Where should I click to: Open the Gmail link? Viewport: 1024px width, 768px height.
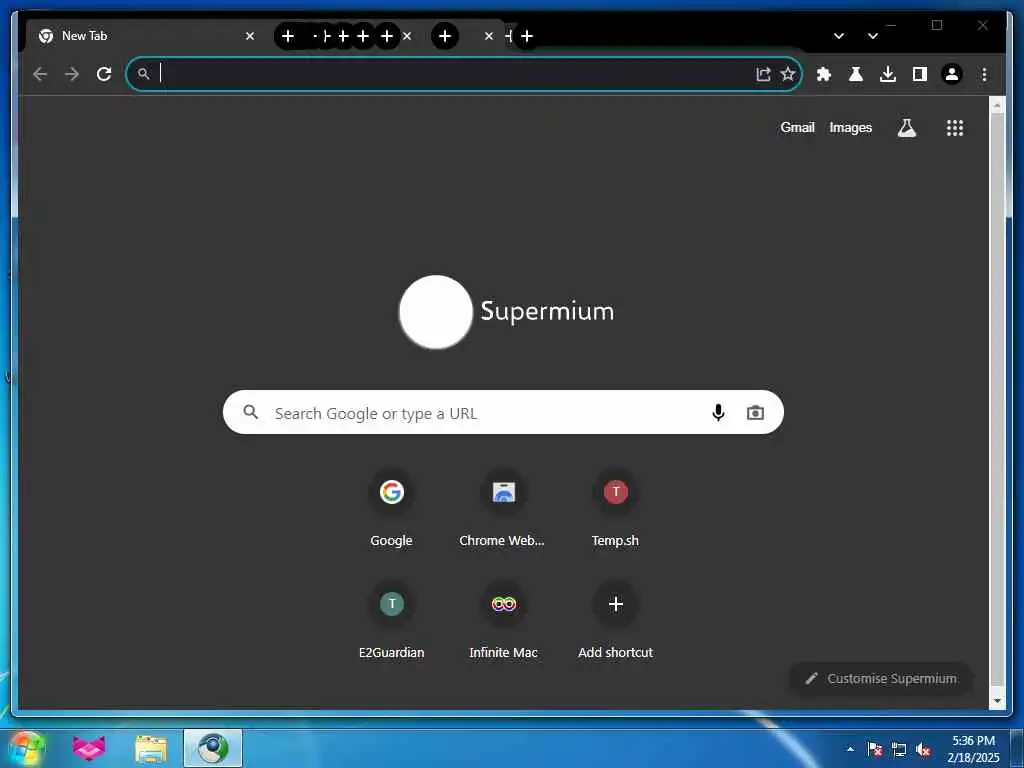pyautogui.click(x=797, y=127)
